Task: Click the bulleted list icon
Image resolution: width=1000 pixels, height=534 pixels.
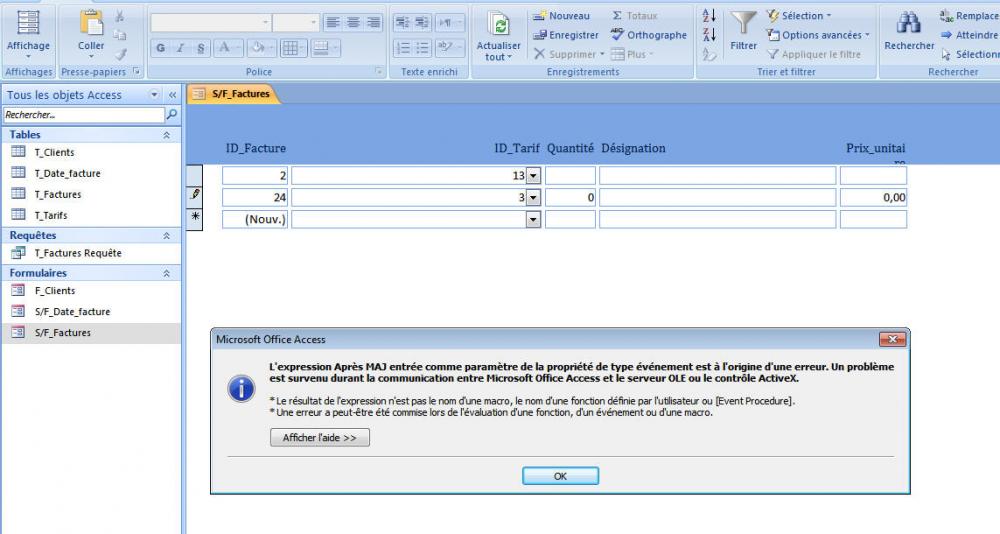Action: [422, 48]
